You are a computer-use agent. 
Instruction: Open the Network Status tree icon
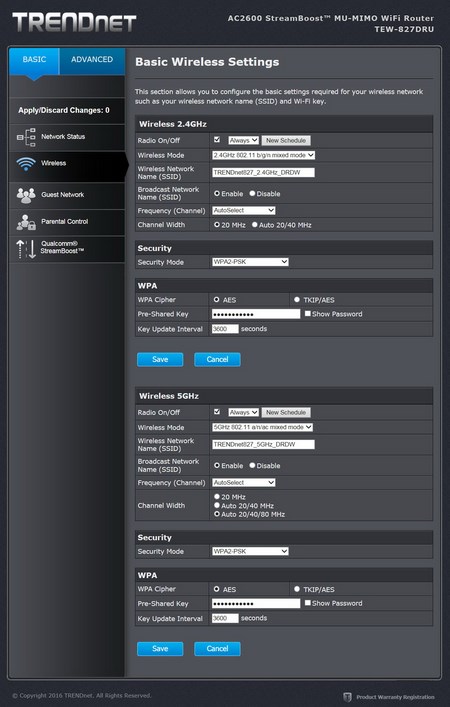coord(26,137)
